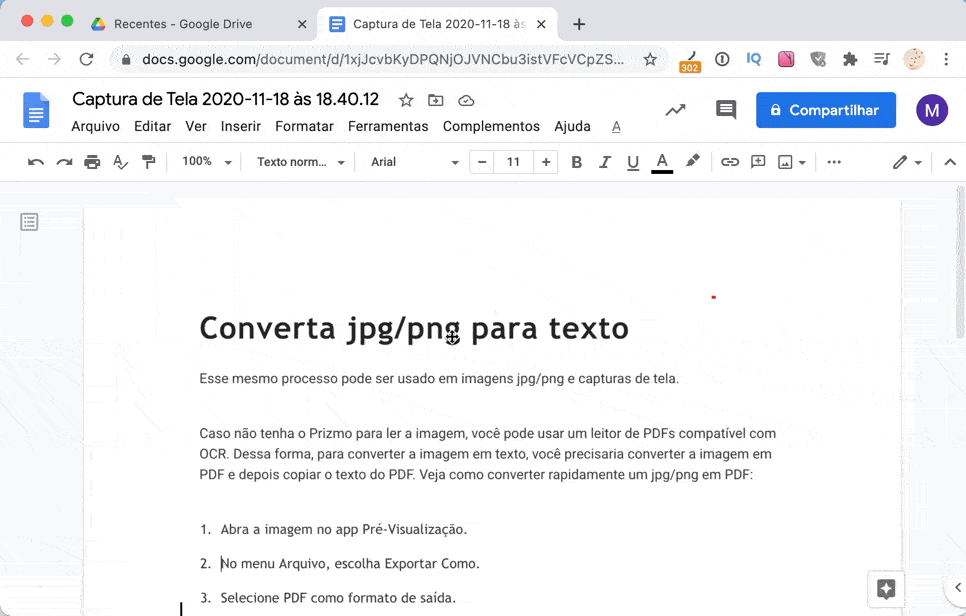Open the browser extensions puzzle icon
This screenshot has width=966, height=616.
click(x=850, y=59)
